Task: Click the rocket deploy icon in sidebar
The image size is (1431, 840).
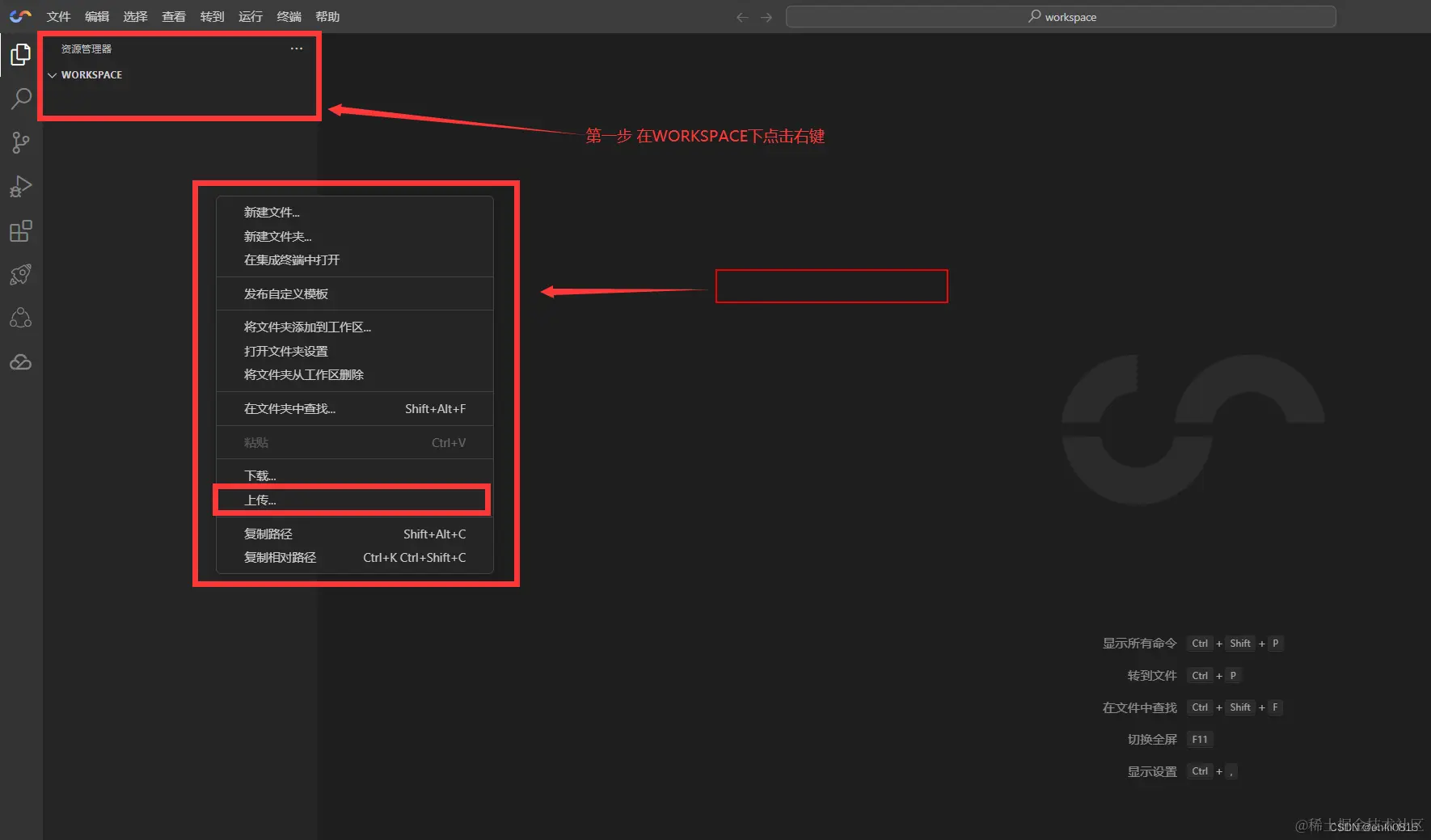Action: (x=21, y=274)
